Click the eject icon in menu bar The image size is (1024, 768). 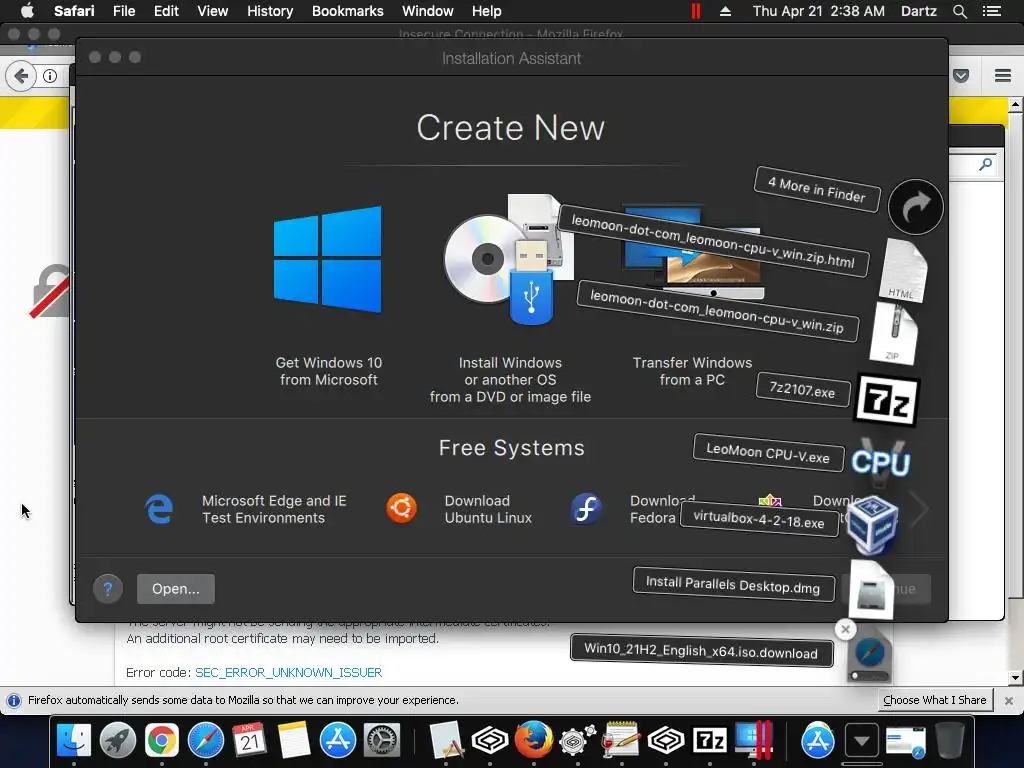click(x=725, y=11)
